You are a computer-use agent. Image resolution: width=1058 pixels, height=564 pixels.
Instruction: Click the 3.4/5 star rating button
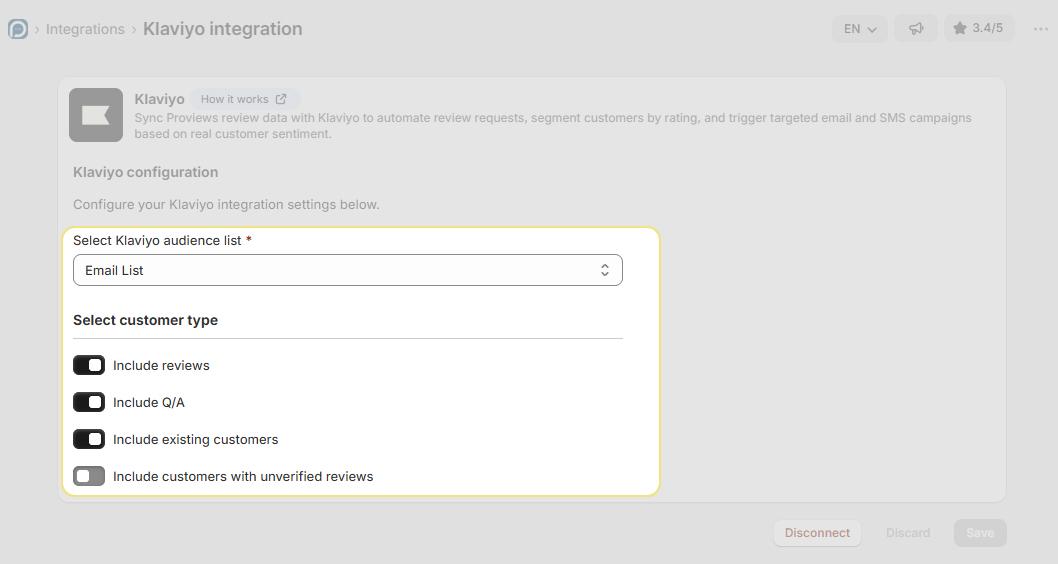978,28
